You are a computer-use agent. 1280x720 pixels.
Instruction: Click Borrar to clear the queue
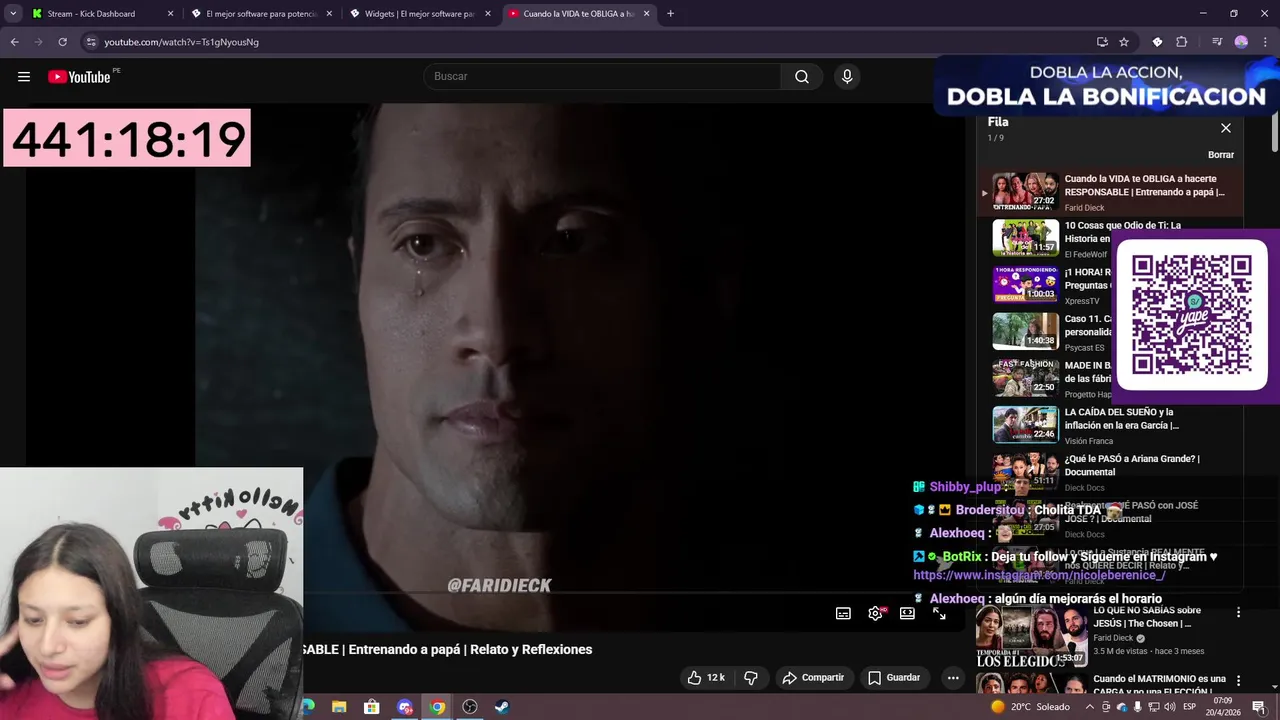click(1221, 155)
